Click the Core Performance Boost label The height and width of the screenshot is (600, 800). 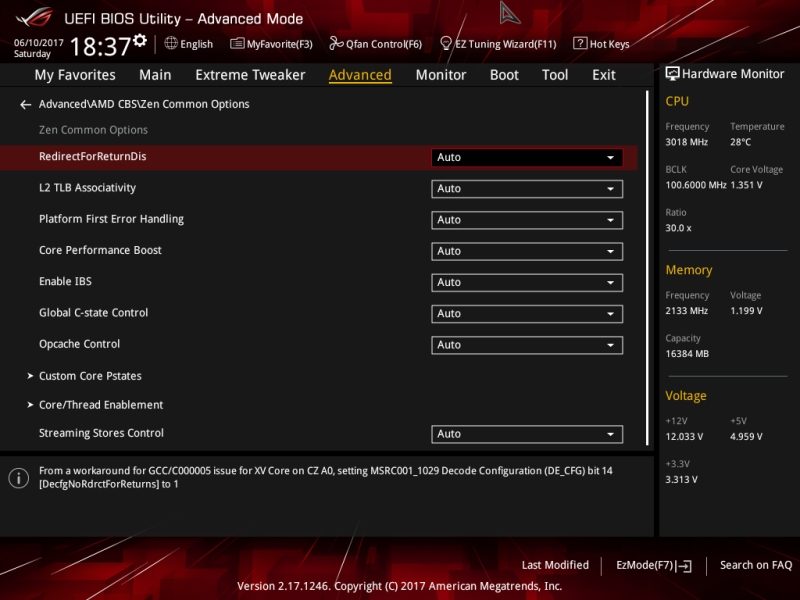pos(100,250)
